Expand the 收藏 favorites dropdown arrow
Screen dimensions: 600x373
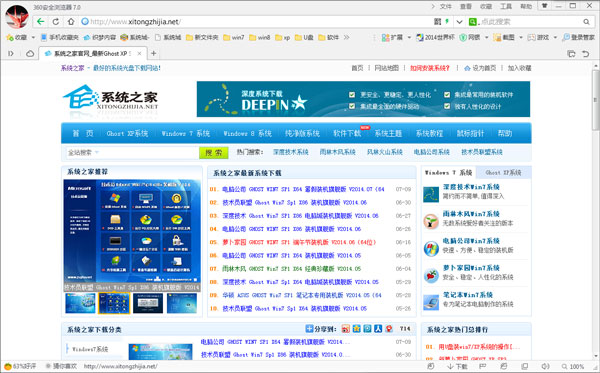click(33, 37)
